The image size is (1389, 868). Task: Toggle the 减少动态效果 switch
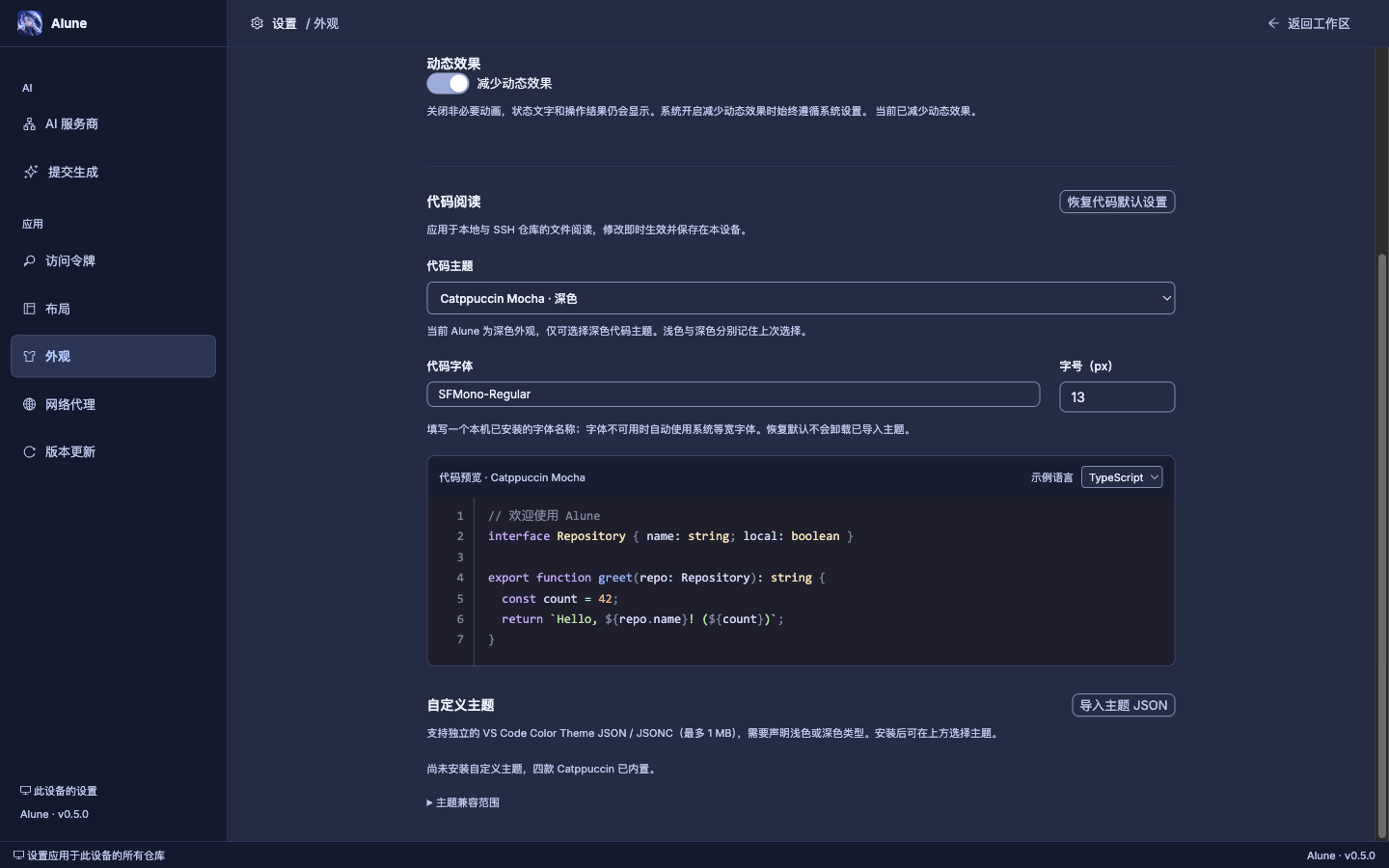click(448, 84)
